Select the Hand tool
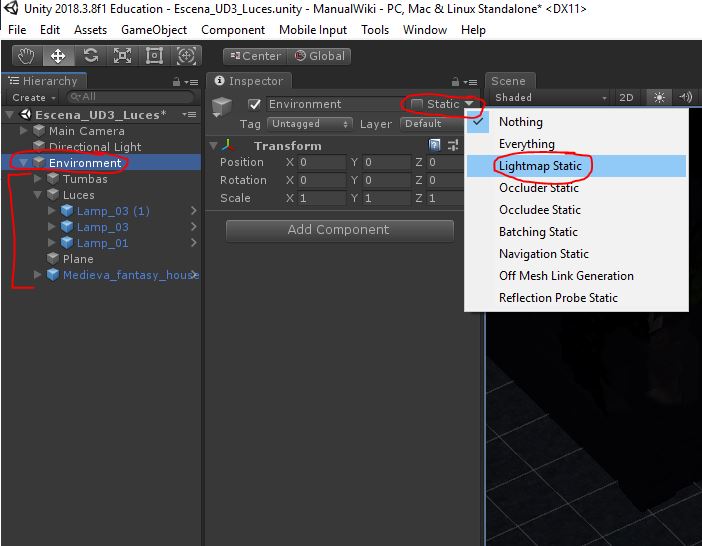 pos(27,56)
